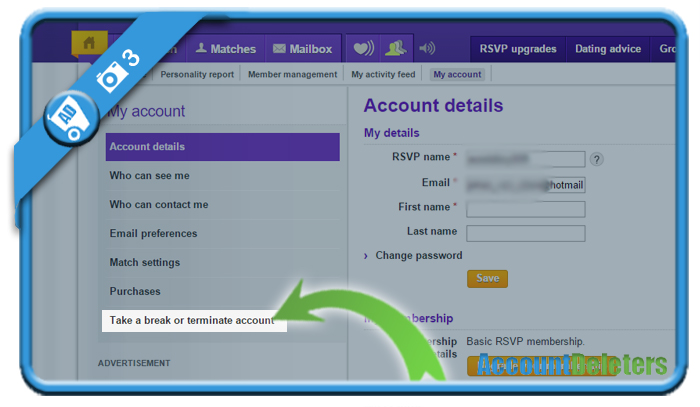700x407 pixels.
Task: Select Personality report sub-tab
Action: pos(197,75)
